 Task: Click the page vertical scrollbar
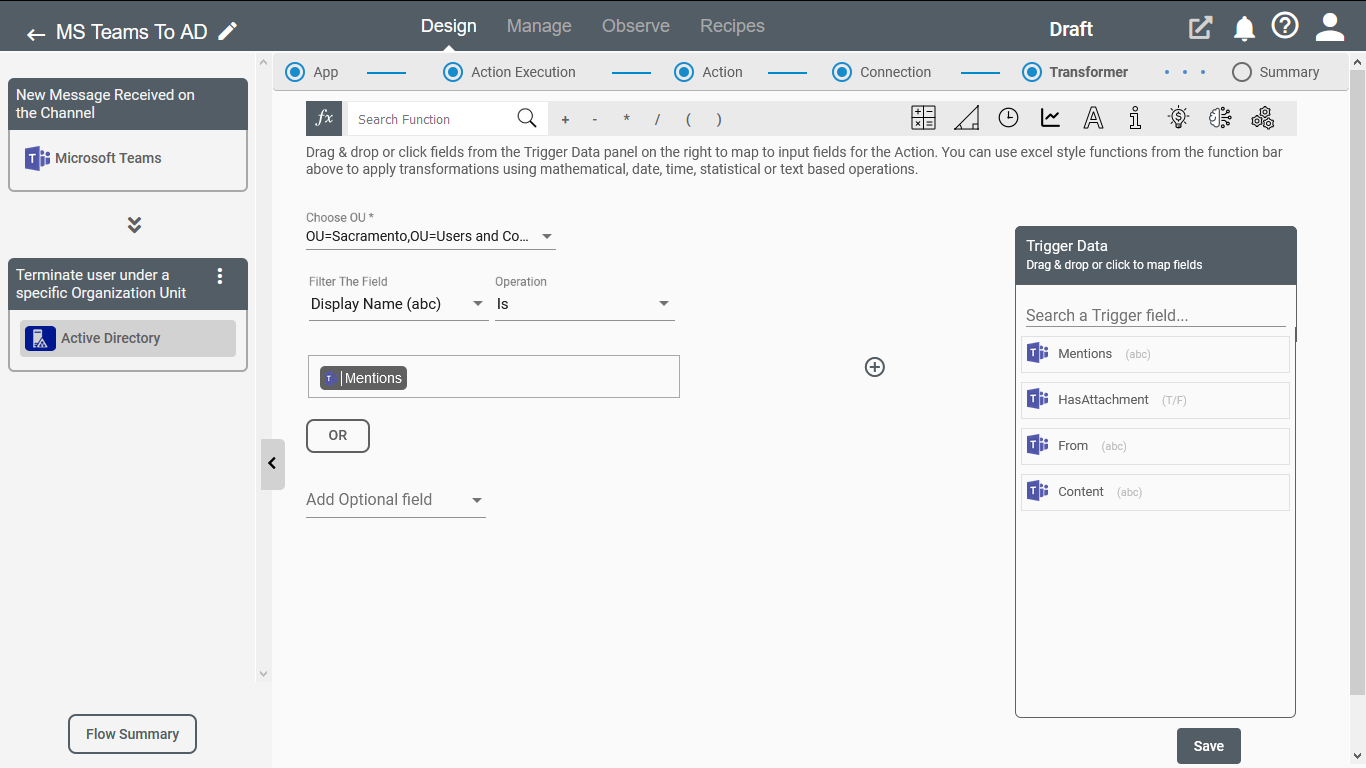1357,380
